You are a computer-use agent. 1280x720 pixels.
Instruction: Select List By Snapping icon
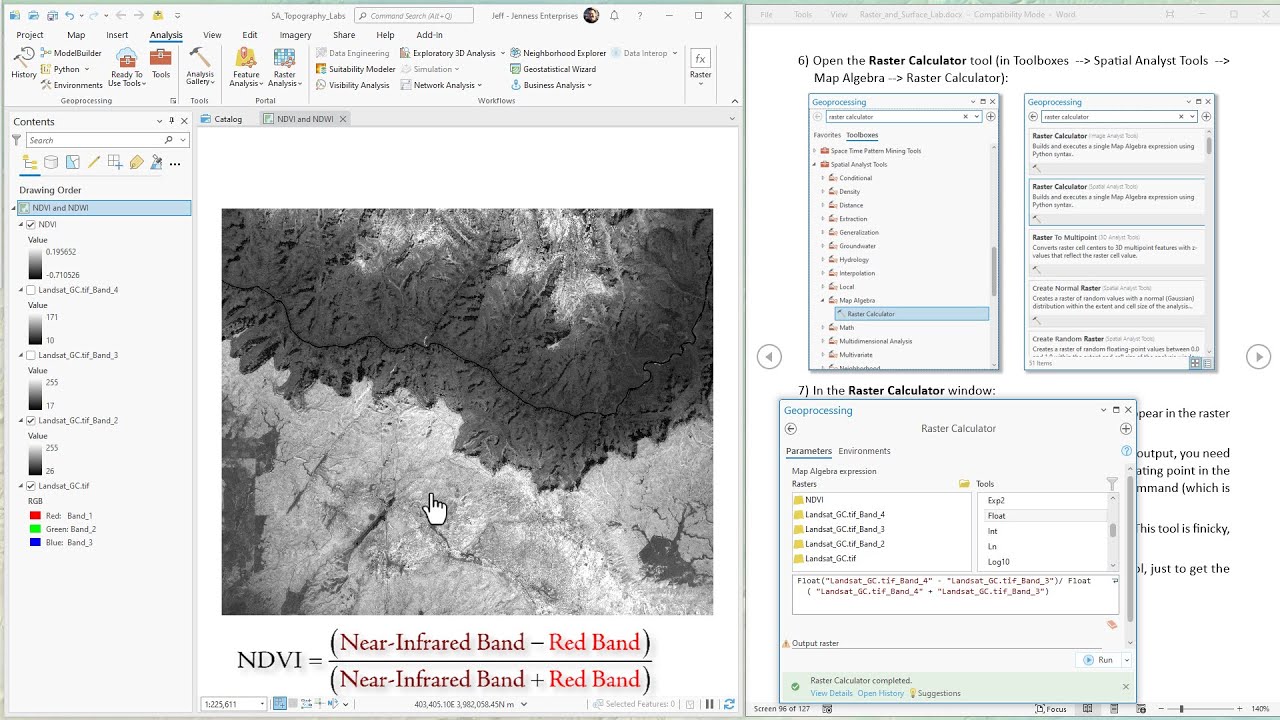(x=115, y=162)
